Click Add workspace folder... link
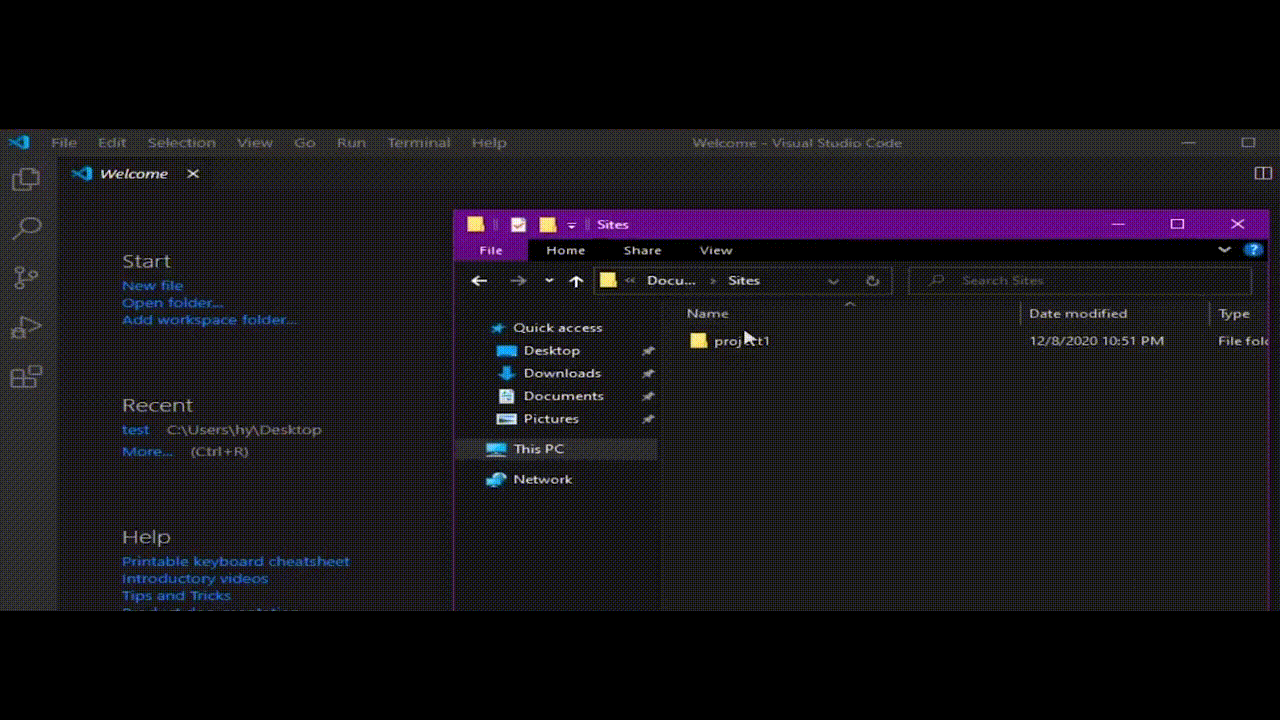 [x=209, y=320]
